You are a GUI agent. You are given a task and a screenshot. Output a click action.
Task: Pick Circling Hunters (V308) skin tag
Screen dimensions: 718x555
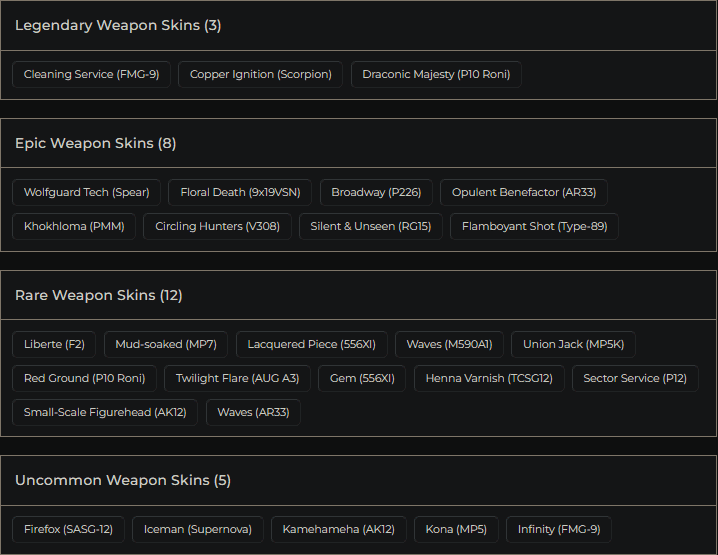pyautogui.click(x=217, y=226)
